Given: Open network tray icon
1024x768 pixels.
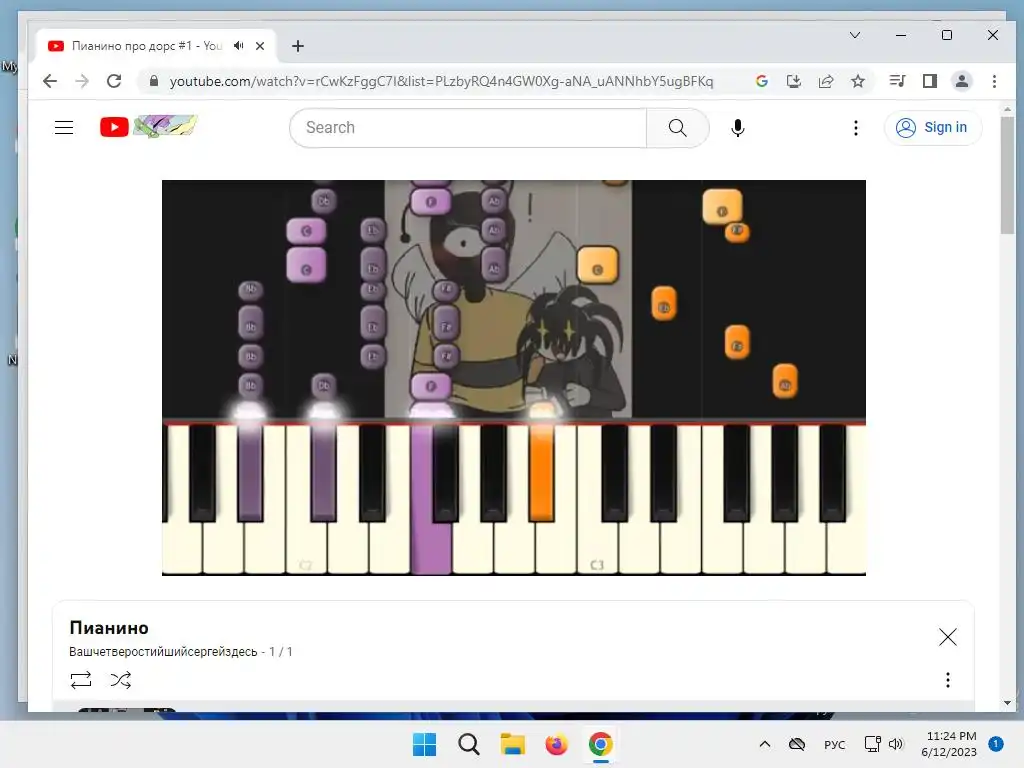Looking at the screenshot, I should (872, 744).
